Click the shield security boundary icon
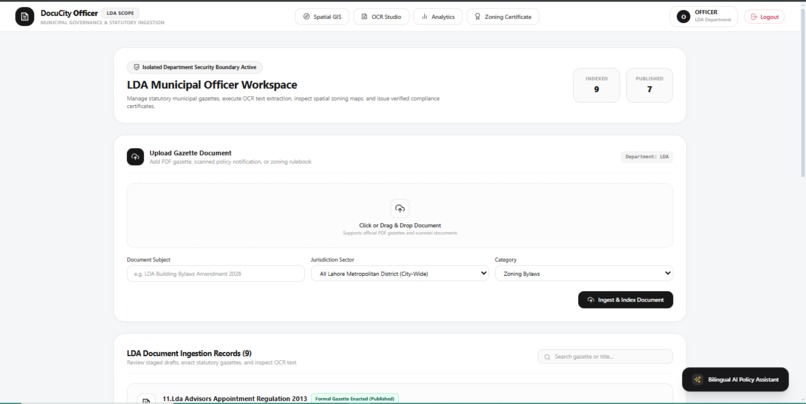806x404 pixels. (x=137, y=67)
